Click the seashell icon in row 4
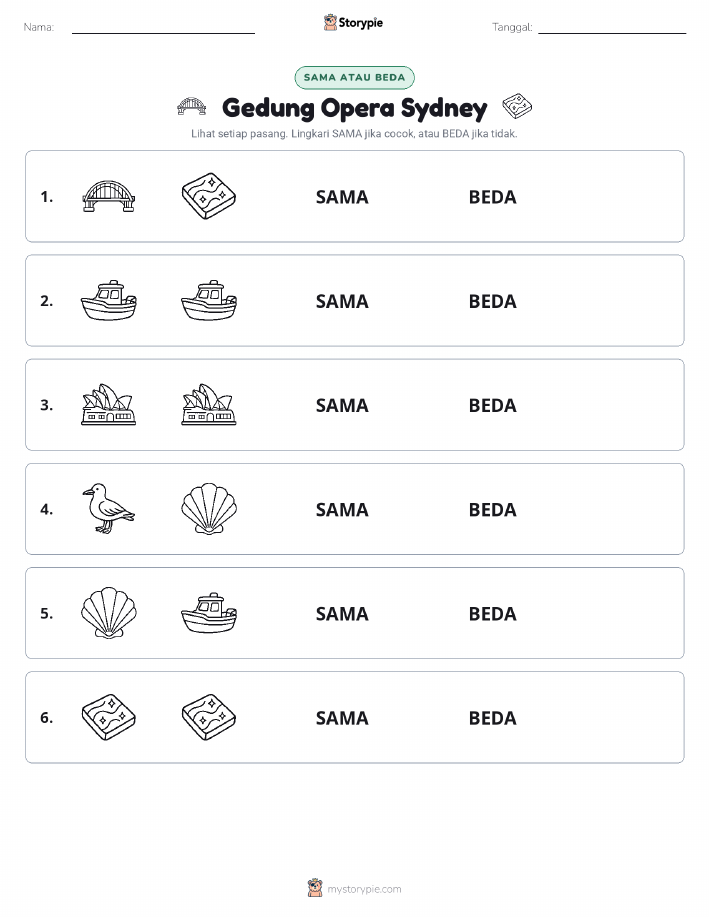The image size is (709, 917). click(x=209, y=508)
